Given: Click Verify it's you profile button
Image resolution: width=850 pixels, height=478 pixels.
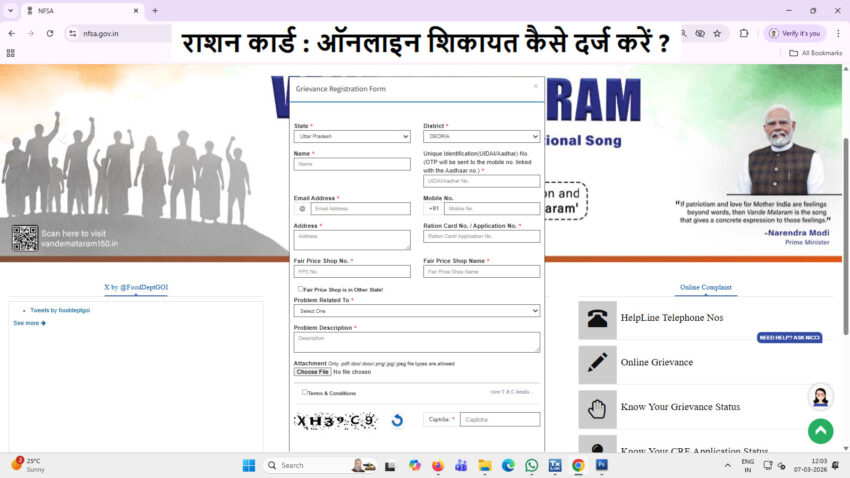Looking at the screenshot, I should tap(795, 33).
